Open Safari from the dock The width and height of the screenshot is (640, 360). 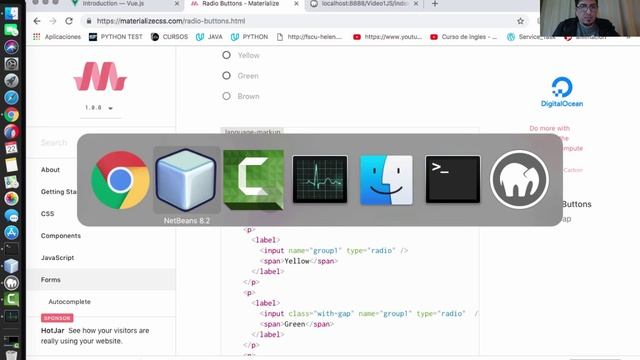pyautogui.click(x=11, y=98)
